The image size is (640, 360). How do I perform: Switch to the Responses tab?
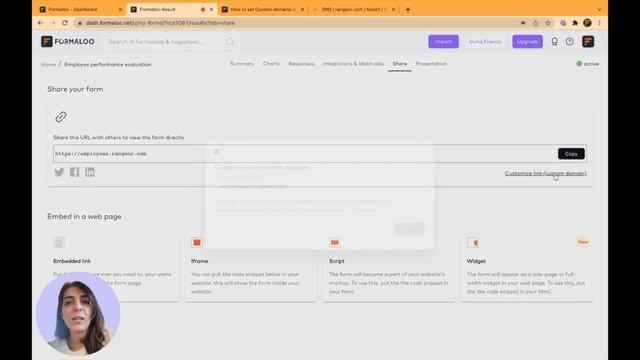pos(301,64)
